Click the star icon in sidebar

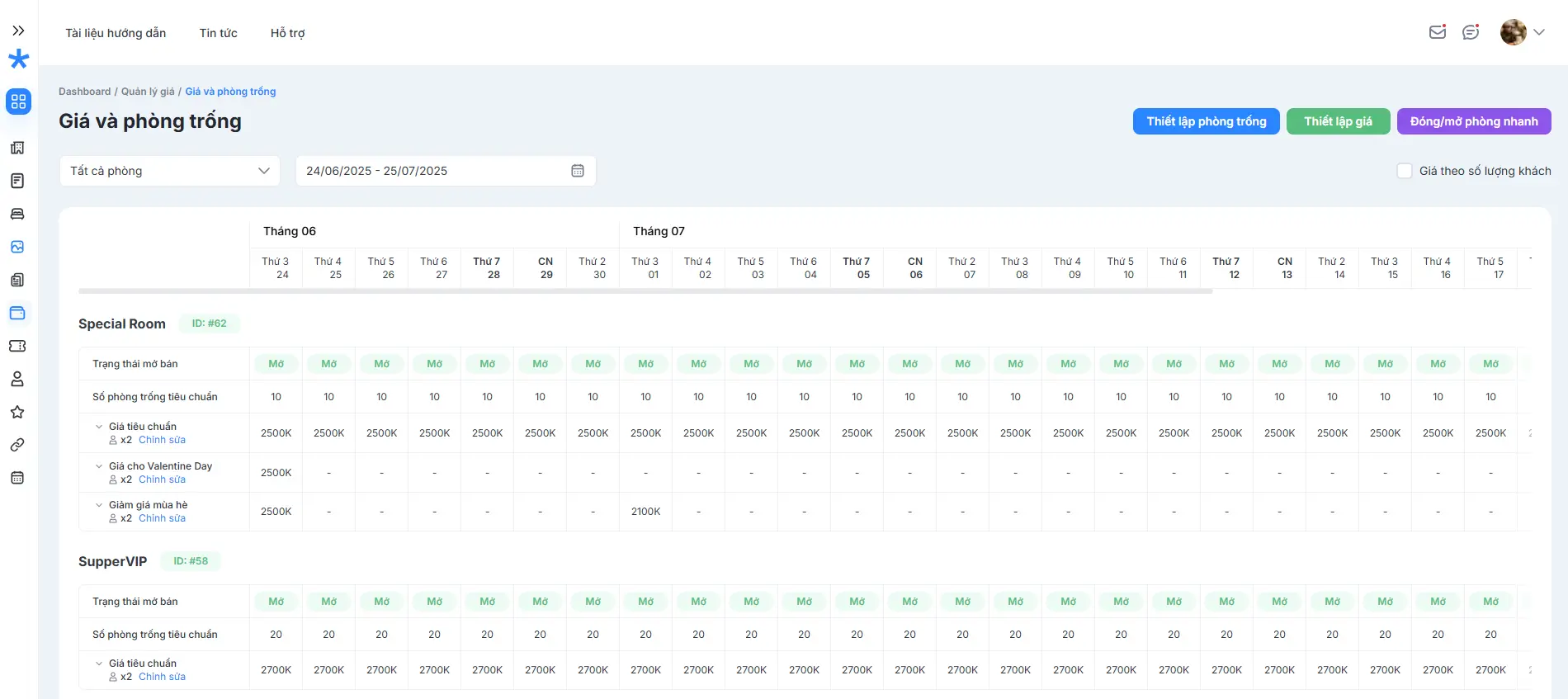coord(17,412)
